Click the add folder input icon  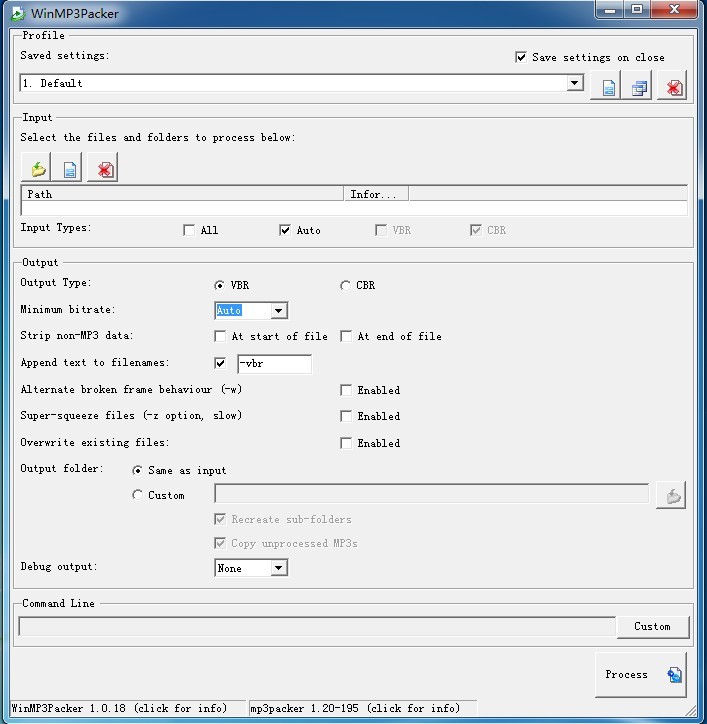(x=37, y=168)
